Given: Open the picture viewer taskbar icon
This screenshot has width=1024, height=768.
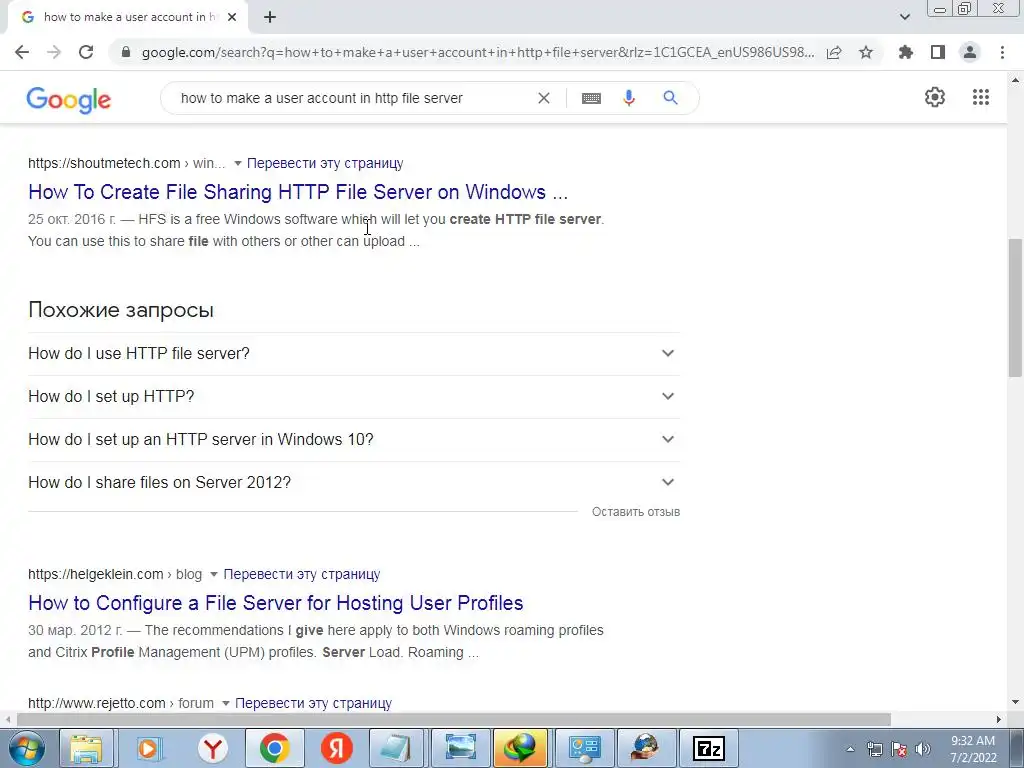Looking at the screenshot, I should tap(460, 748).
